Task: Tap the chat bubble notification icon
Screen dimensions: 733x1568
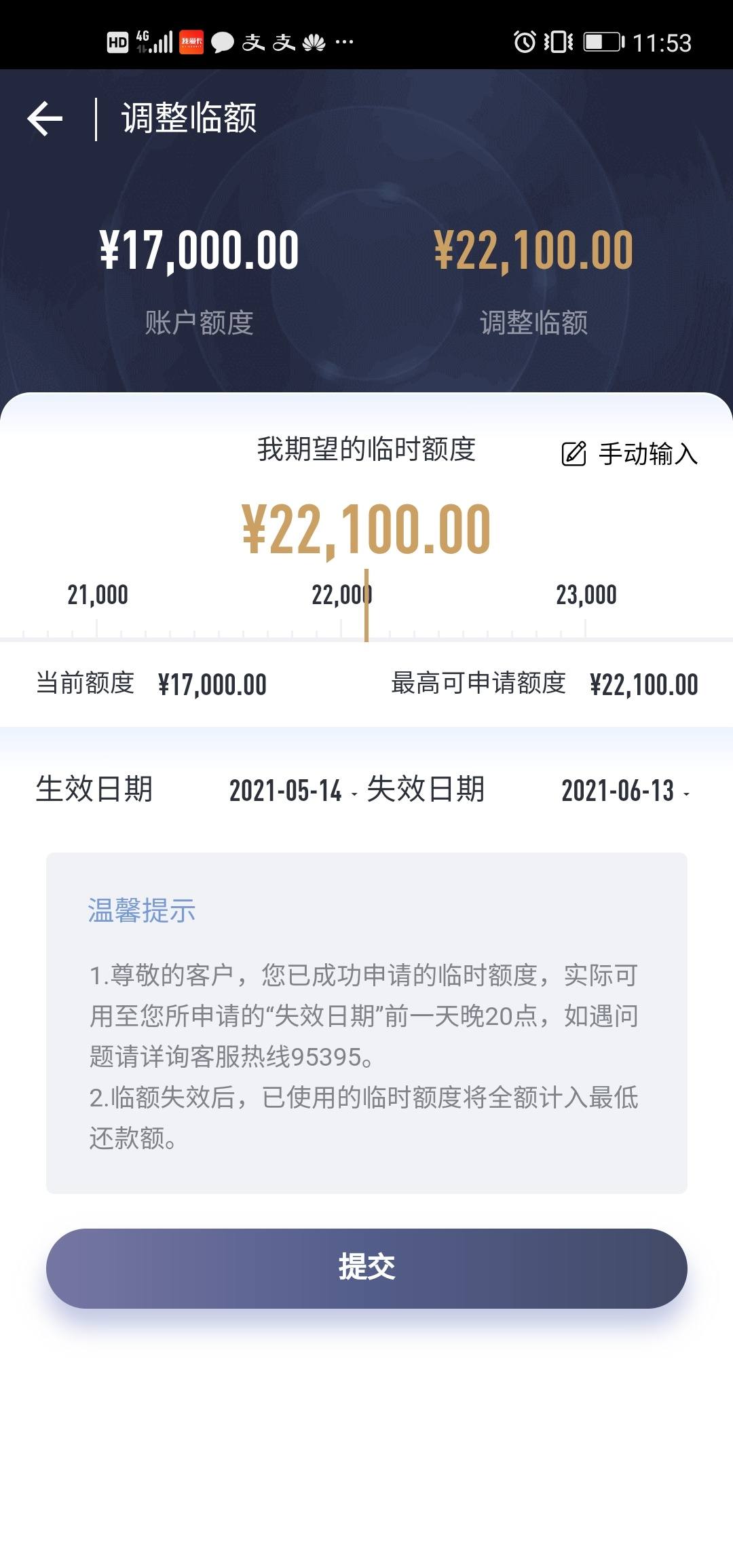Action: click(222, 43)
